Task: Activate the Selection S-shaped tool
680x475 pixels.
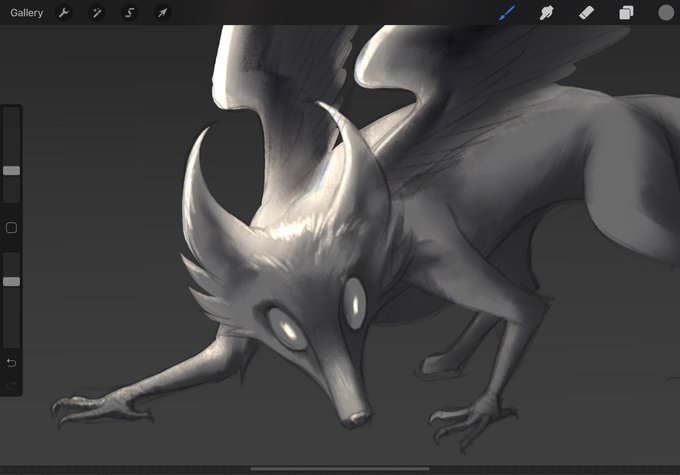Action: (x=129, y=13)
